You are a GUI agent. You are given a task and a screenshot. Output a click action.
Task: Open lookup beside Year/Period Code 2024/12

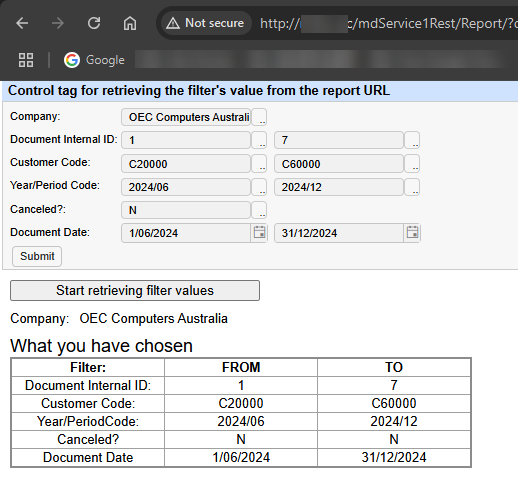pos(412,187)
